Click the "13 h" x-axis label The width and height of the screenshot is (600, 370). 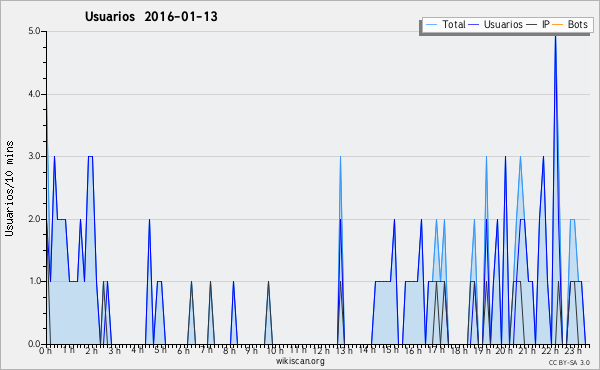pos(344,350)
